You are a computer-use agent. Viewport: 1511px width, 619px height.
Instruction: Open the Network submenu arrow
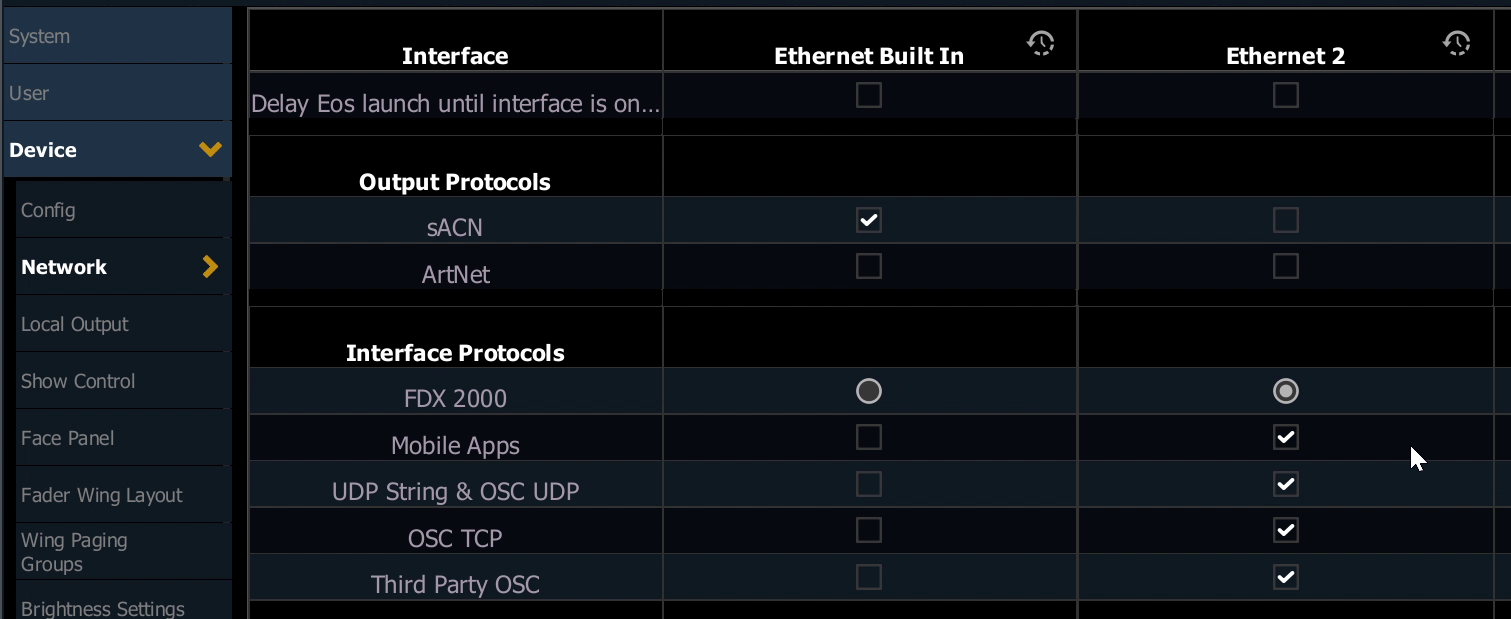[x=210, y=267]
